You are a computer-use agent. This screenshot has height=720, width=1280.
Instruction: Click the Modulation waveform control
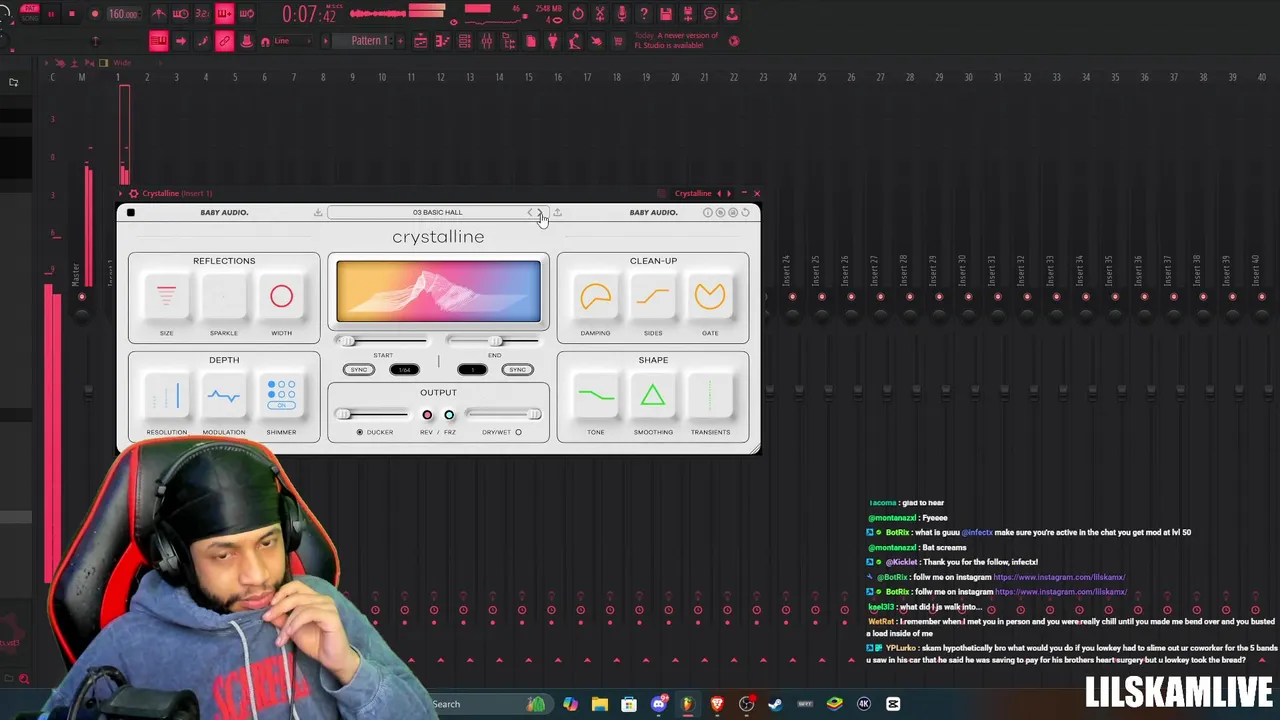[x=224, y=396]
